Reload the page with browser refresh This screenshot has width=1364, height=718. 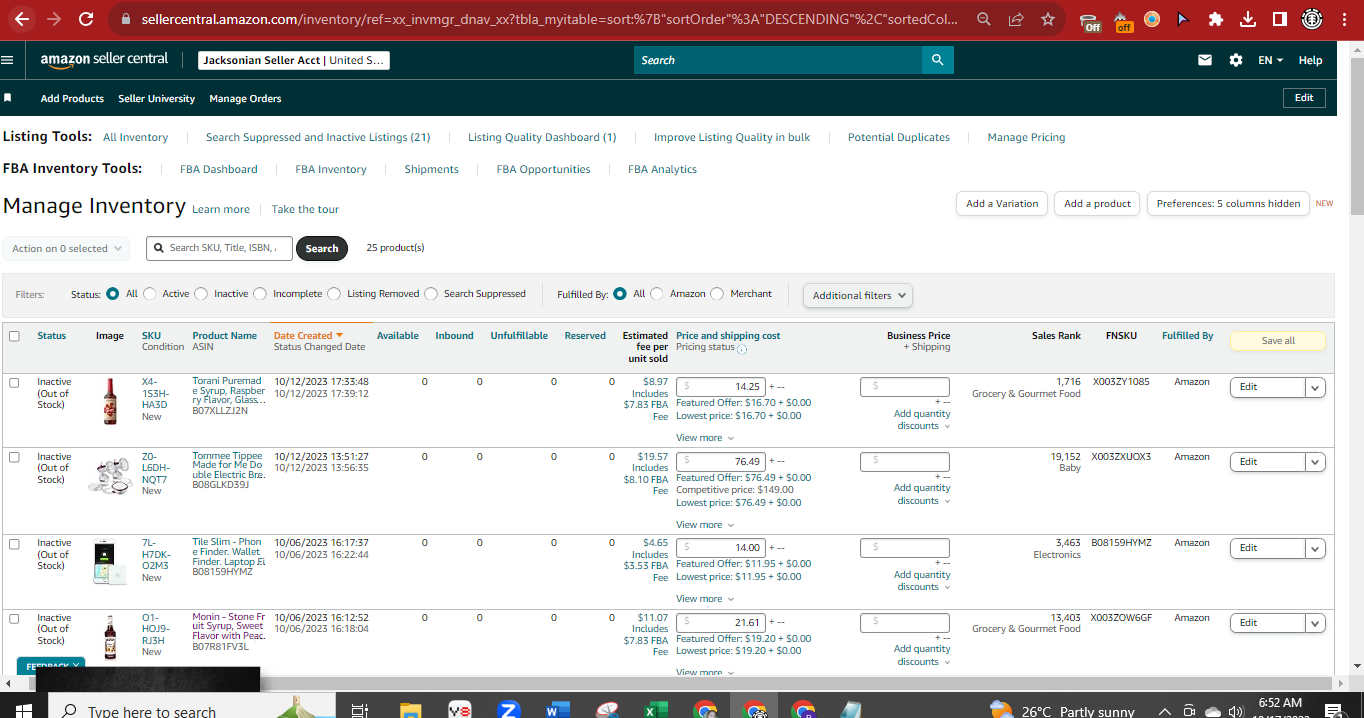pyautogui.click(x=86, y=19)
